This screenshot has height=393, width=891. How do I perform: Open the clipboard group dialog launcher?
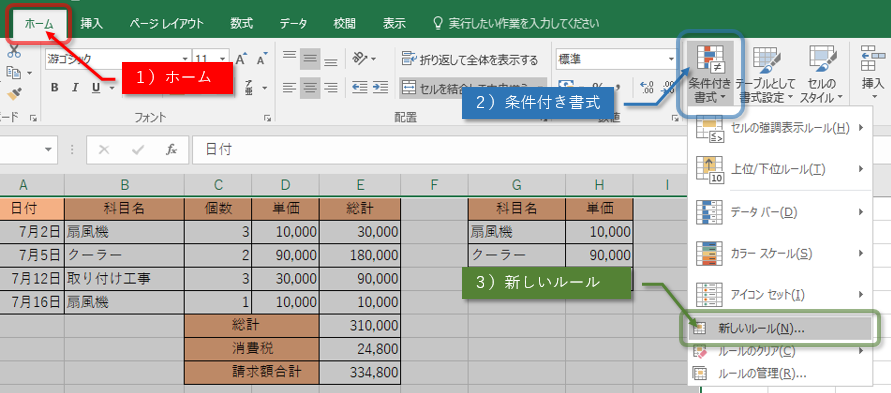click(34, 118)
